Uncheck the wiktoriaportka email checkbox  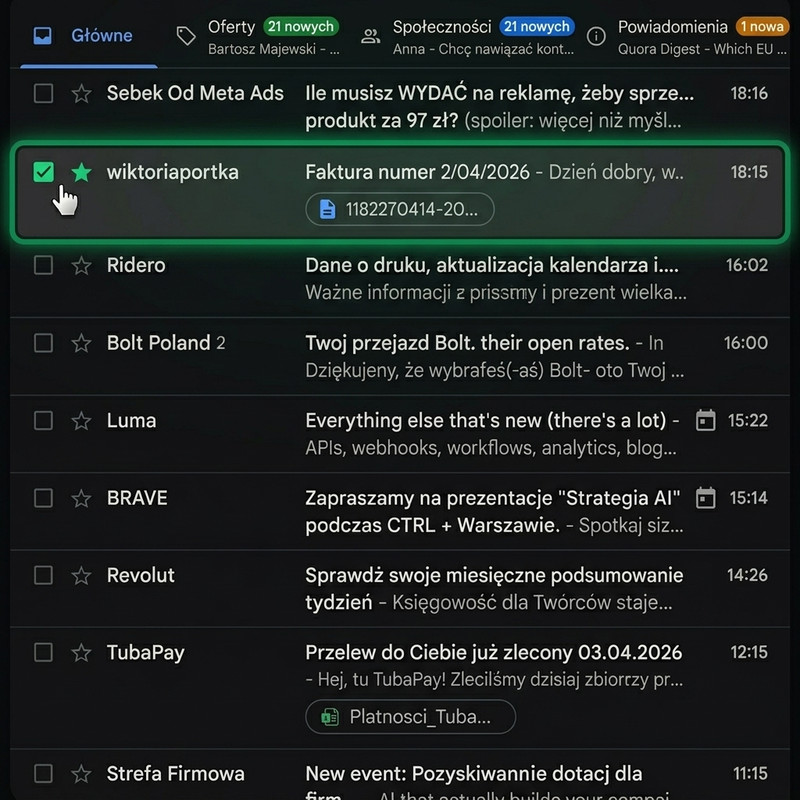click(43, 172)
